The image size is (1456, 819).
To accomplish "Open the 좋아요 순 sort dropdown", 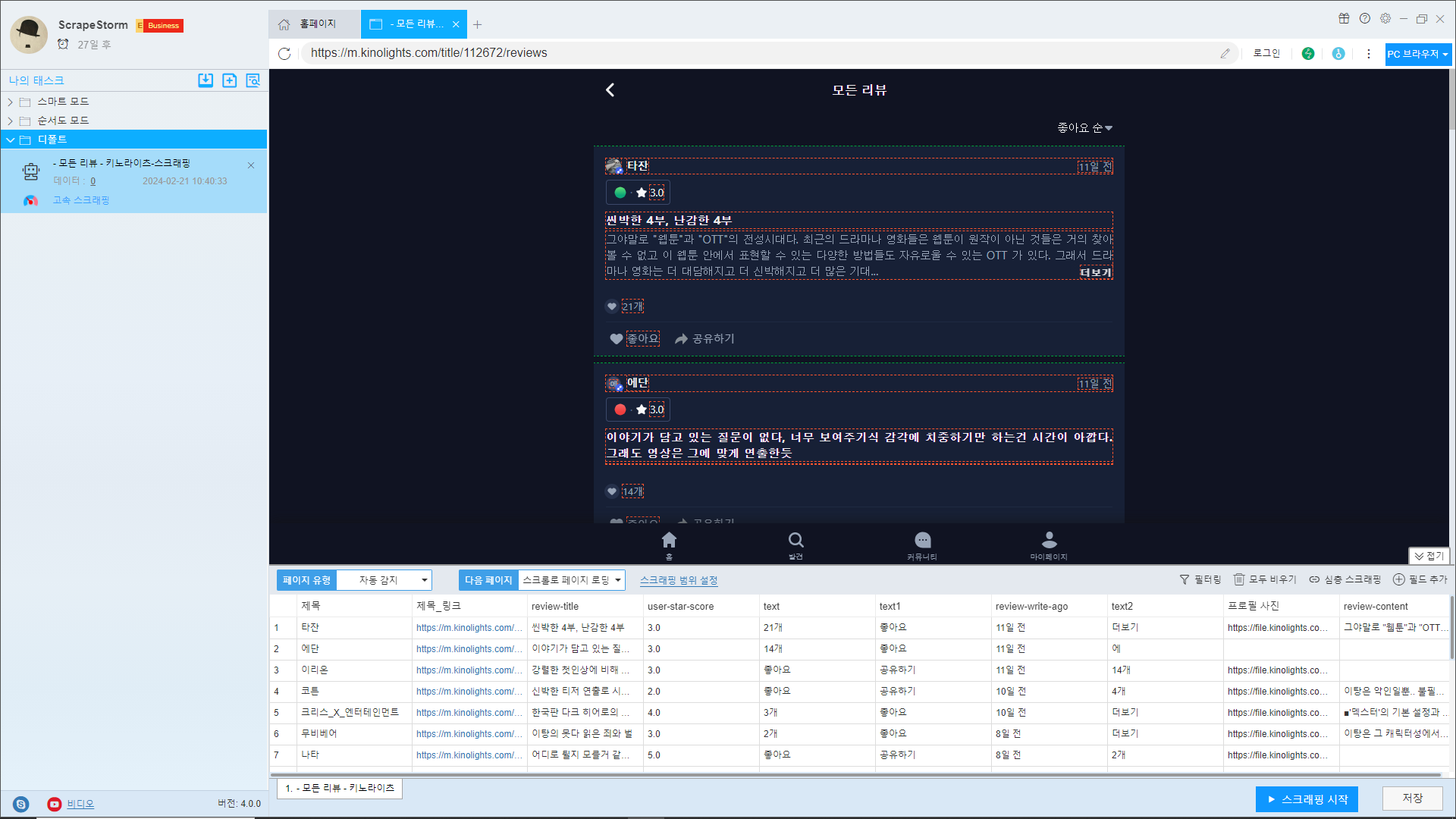I will click(1084, 127).
